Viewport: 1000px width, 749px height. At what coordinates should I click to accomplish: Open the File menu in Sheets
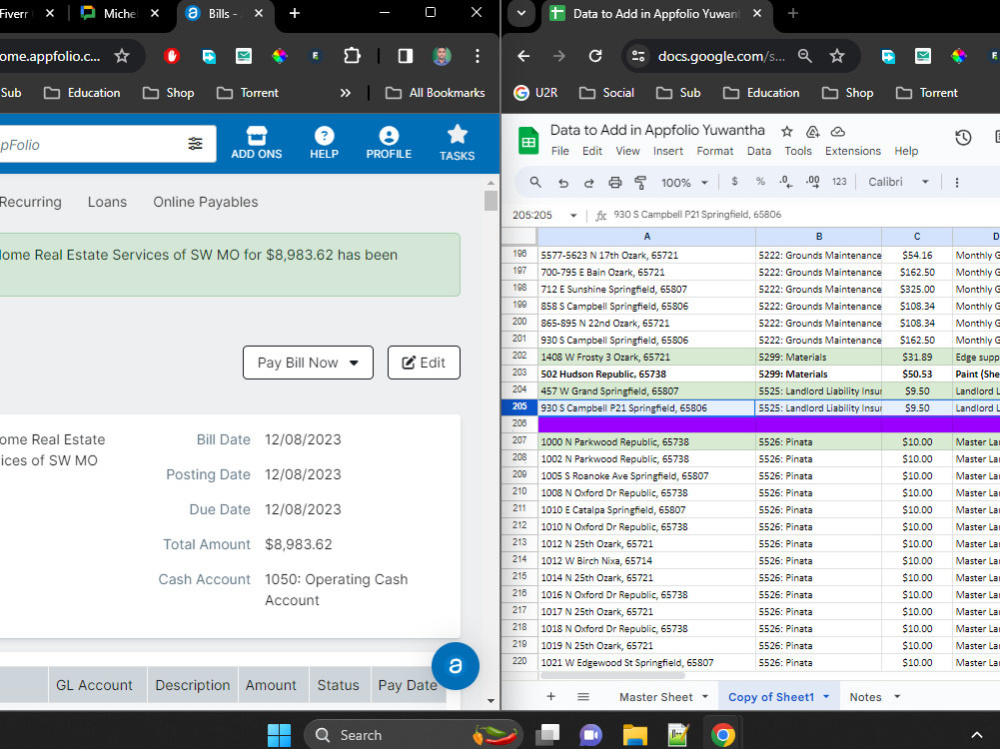pos(560,151)
